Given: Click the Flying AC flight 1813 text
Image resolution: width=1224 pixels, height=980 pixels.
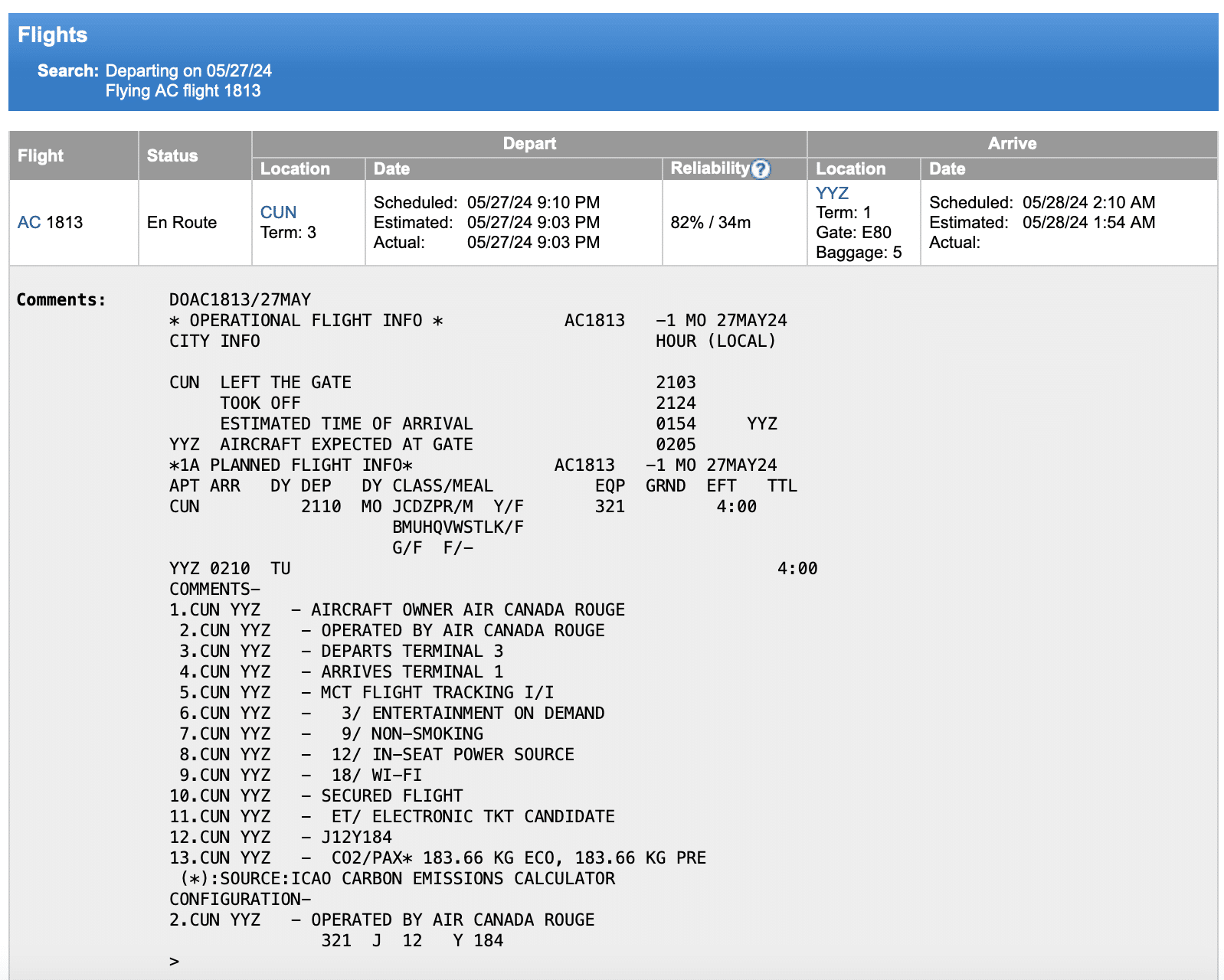Looking at the screenshot, I should (183, 91).
